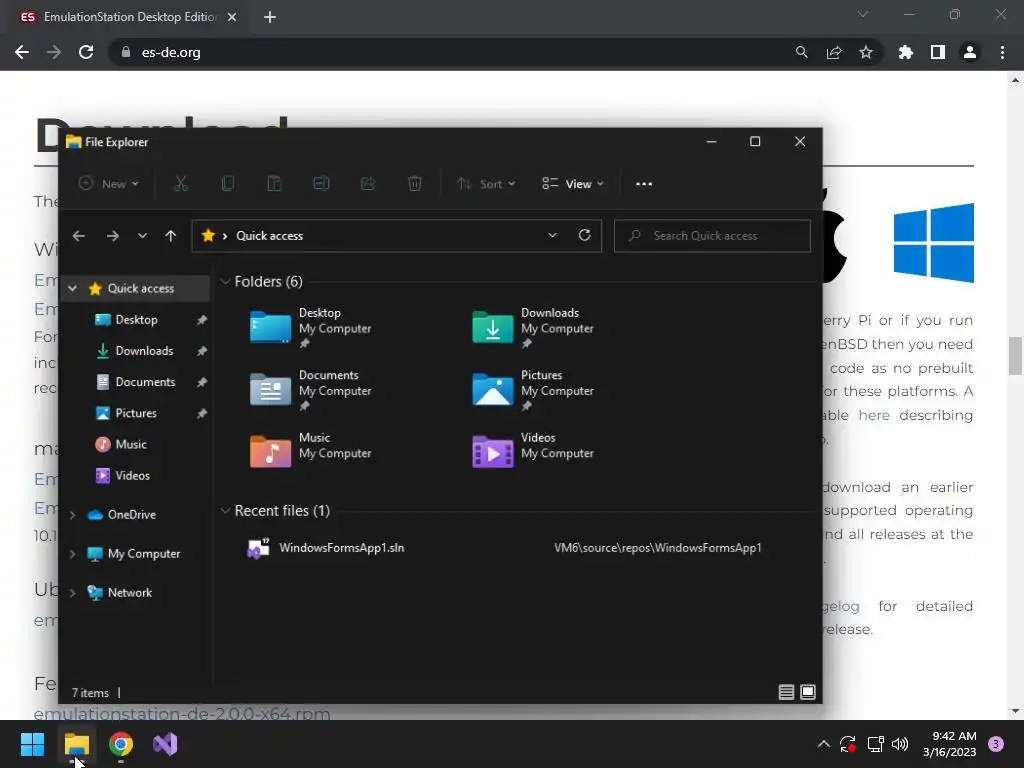The width and height of the screenshot is (1024, 768).
Task: Click Chrome icon on the taskbar
Action: coord(121,744)
